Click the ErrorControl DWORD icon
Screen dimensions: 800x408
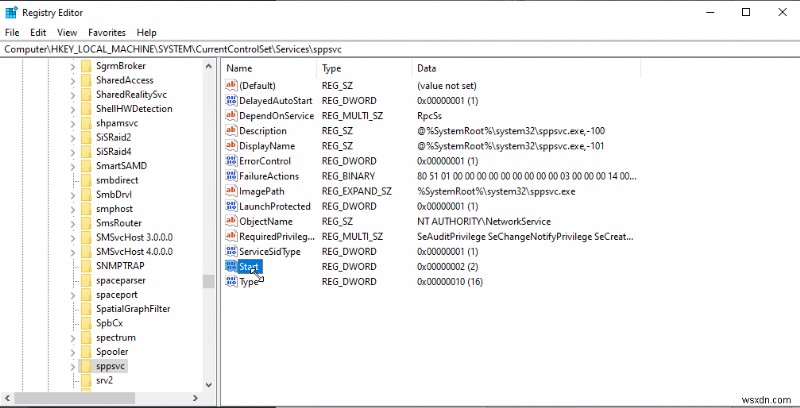[231, 161]
